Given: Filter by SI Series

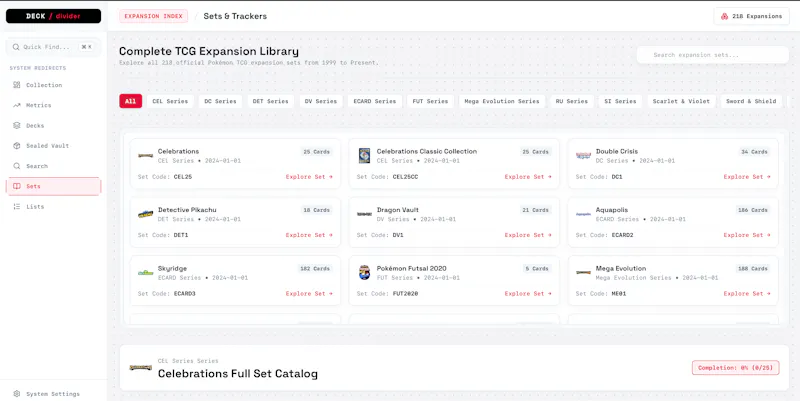Looking at the screenshot, I should [x=620, y=101].
